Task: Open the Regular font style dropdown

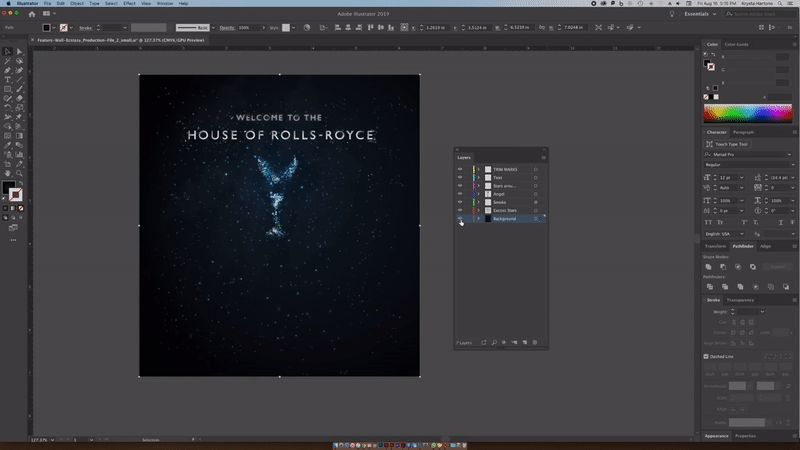Action: [792, 165]
